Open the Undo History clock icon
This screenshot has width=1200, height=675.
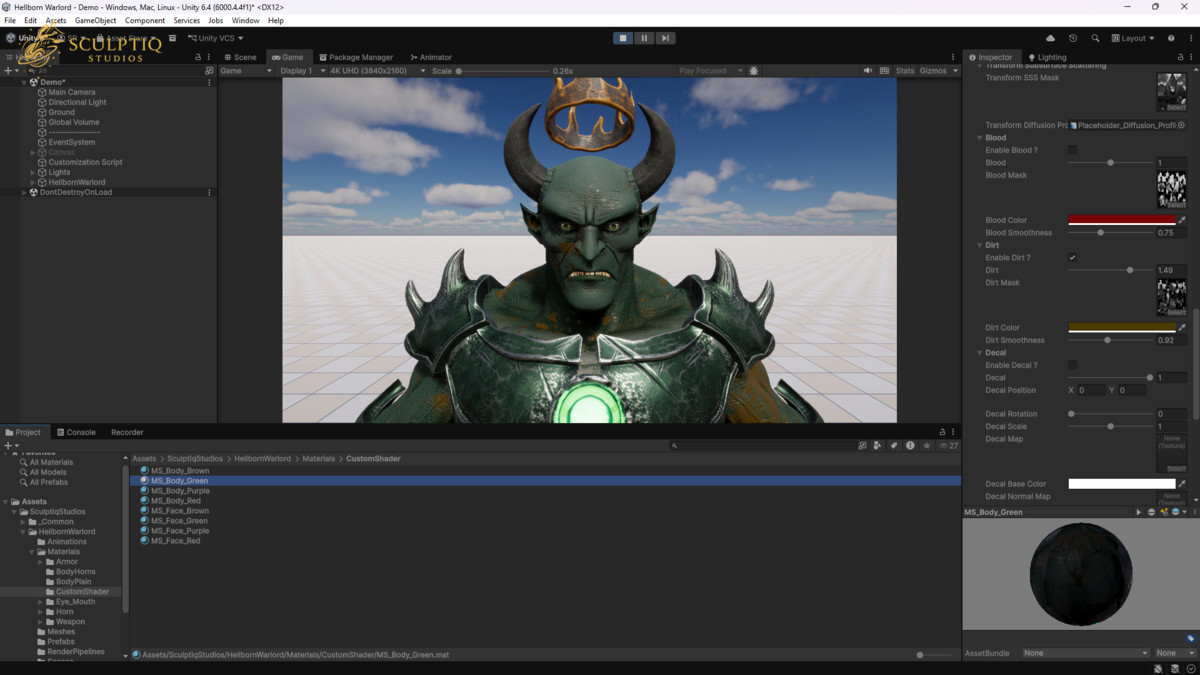[1073, 38]
